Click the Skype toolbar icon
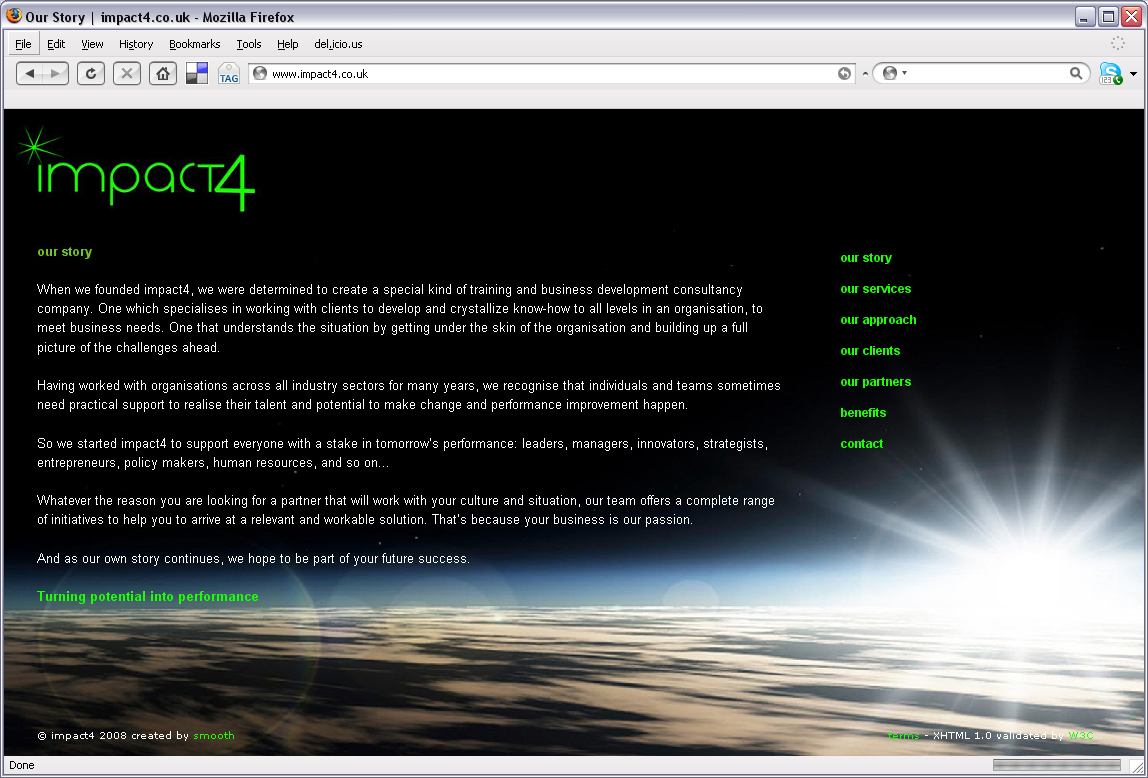The height and width of the screenshot is (778, 1148). click(1110, 73)
